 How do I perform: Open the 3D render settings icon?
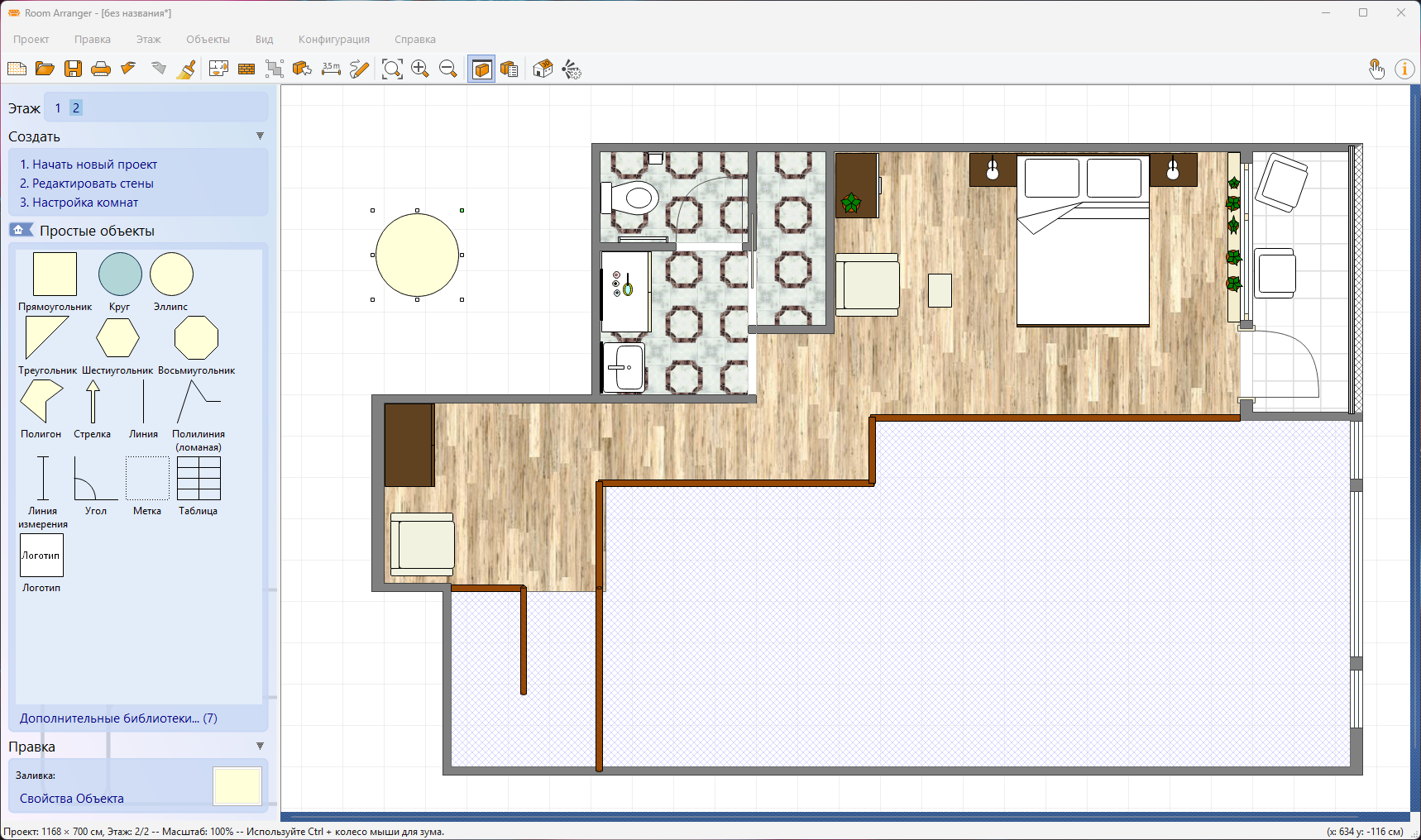tap(572, 69)
